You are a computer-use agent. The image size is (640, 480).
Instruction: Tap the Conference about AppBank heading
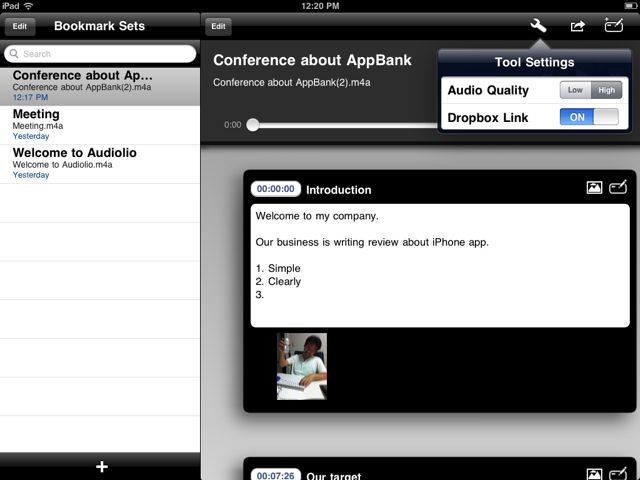coord(312,60)
